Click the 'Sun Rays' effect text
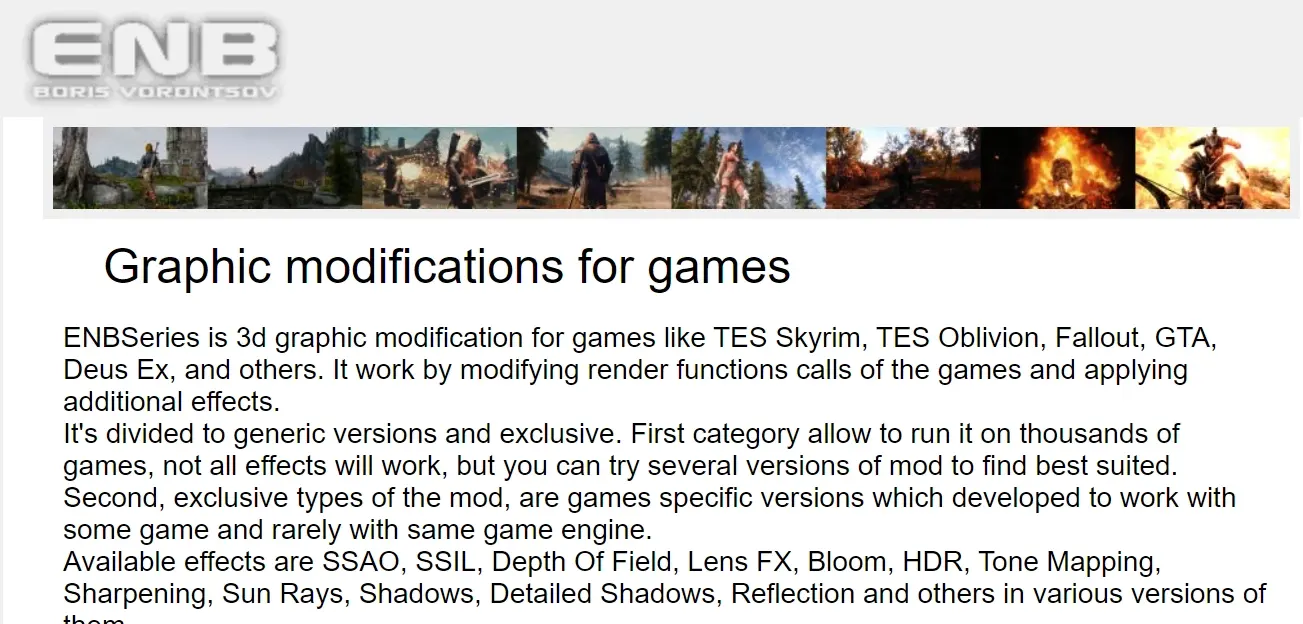The image size is (1303, 624). point(282,594)
